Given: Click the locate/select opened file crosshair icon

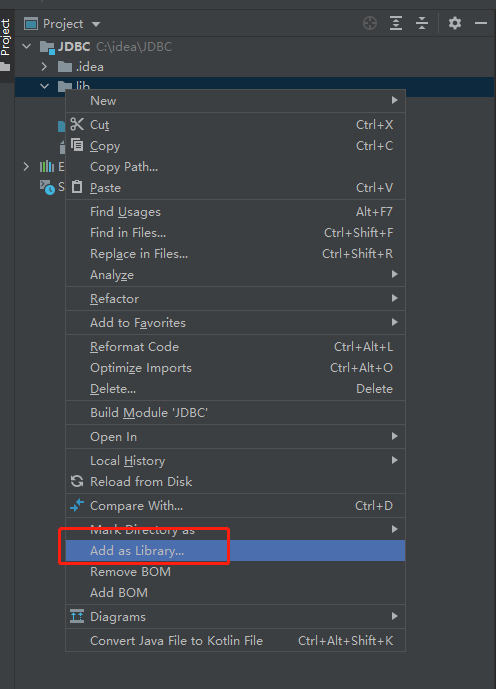Looking at the screenshot, I should [x=370, y=23].
